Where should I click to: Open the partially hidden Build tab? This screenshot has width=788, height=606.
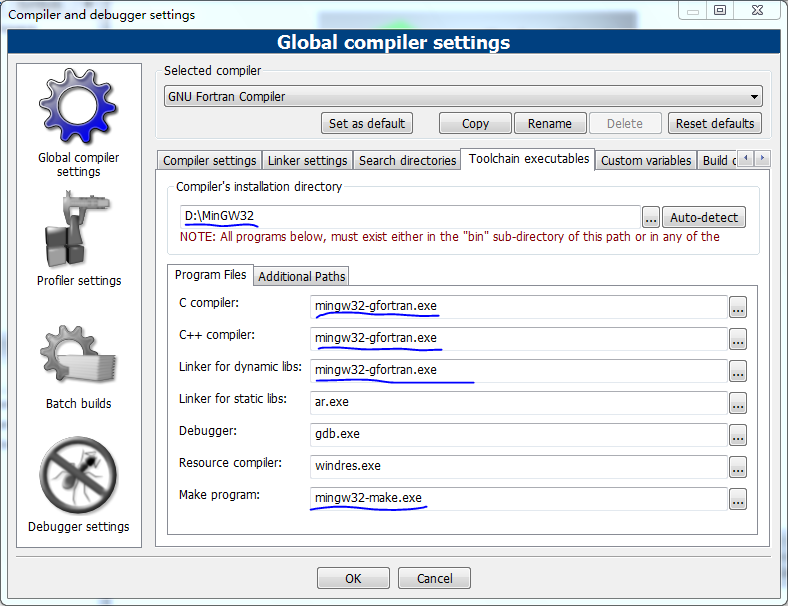(x=717, y=160)
